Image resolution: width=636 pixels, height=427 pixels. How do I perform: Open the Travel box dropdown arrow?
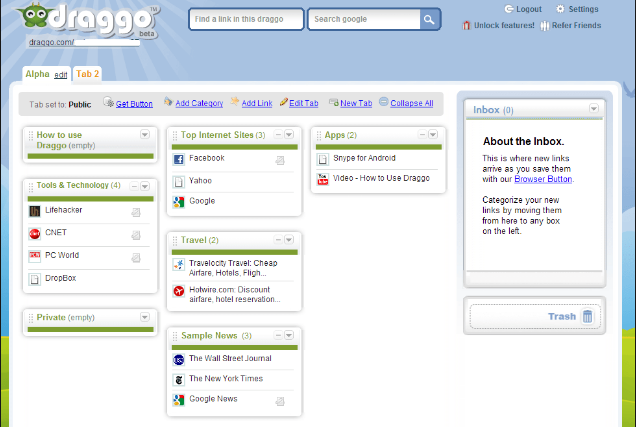coord(289,240)
